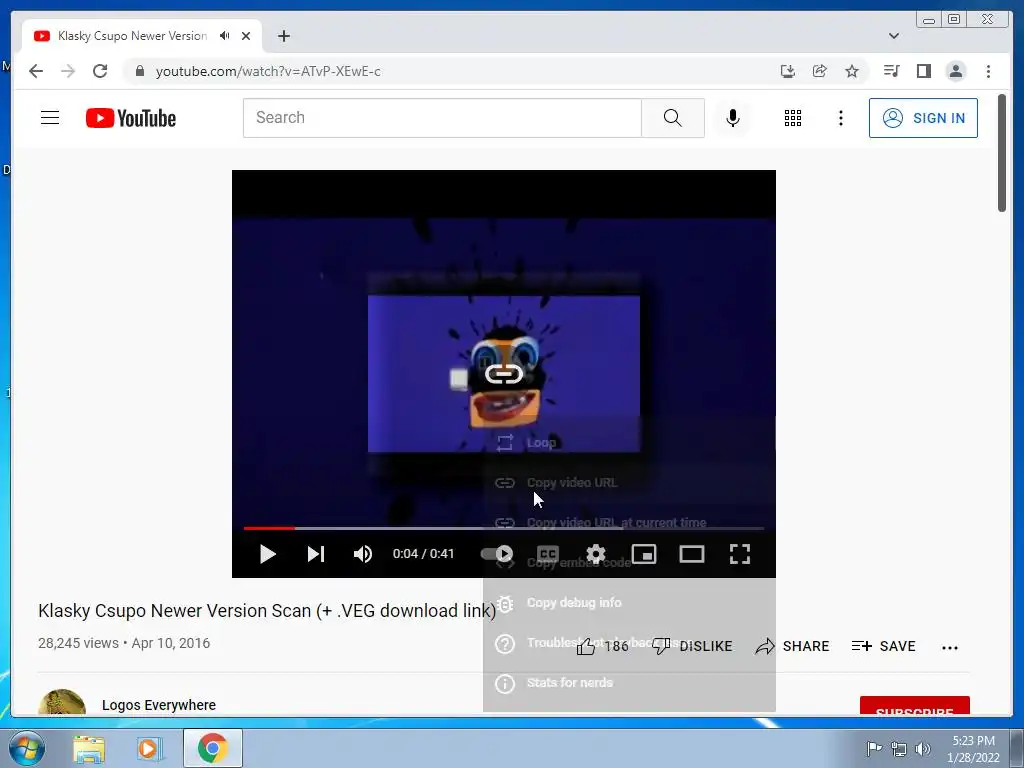Switch to theater mode
This screenshot has width=1024, height=768.
coord(692,554)
